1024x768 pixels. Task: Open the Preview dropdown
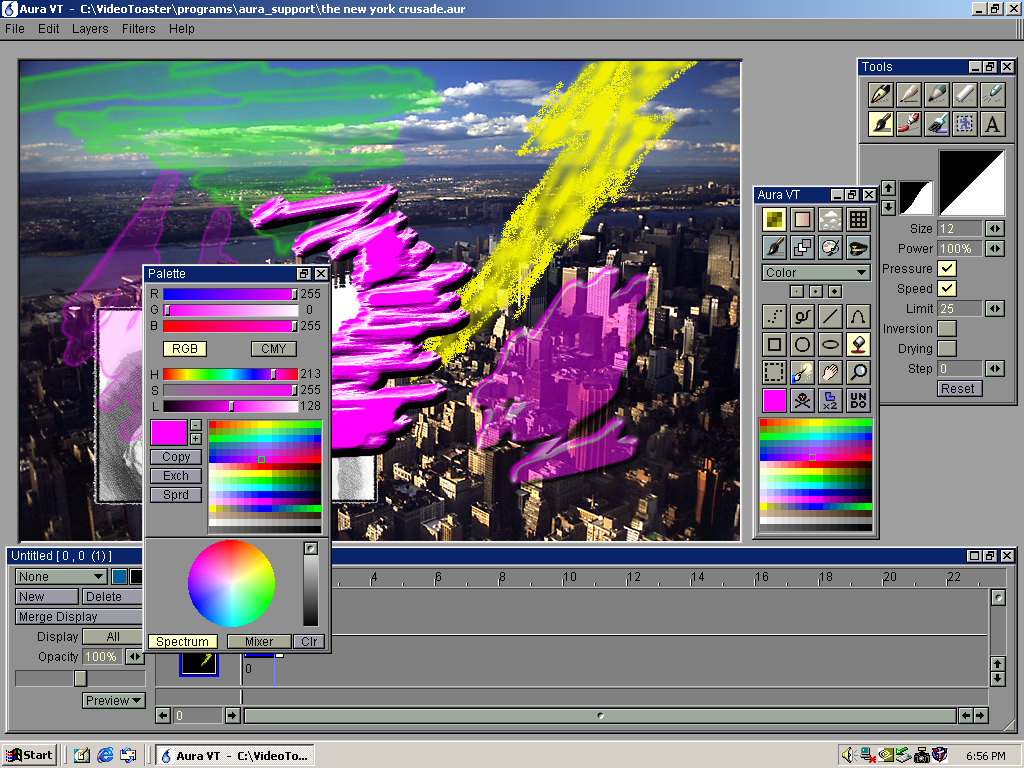click(114, 701)
